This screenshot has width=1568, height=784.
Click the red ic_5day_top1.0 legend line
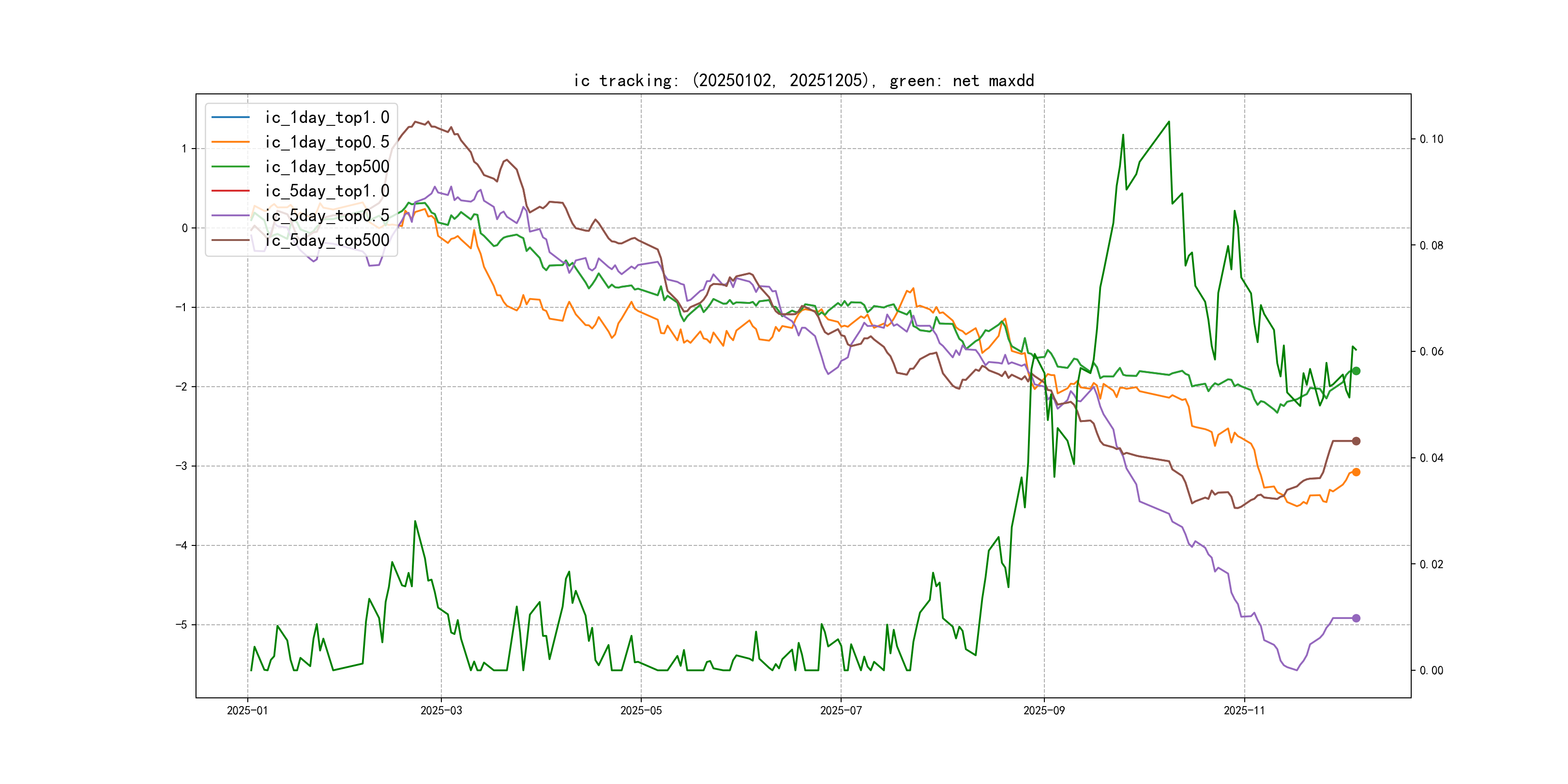[230, 191]
